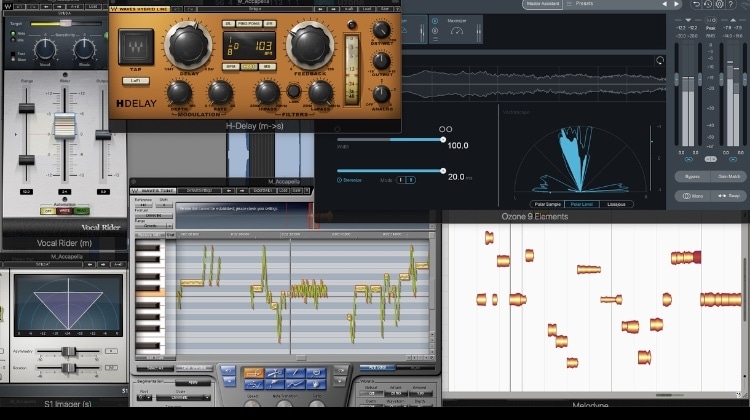
Task: Enable Ping Pong mode in H-Delay
Action: (249, 23)
